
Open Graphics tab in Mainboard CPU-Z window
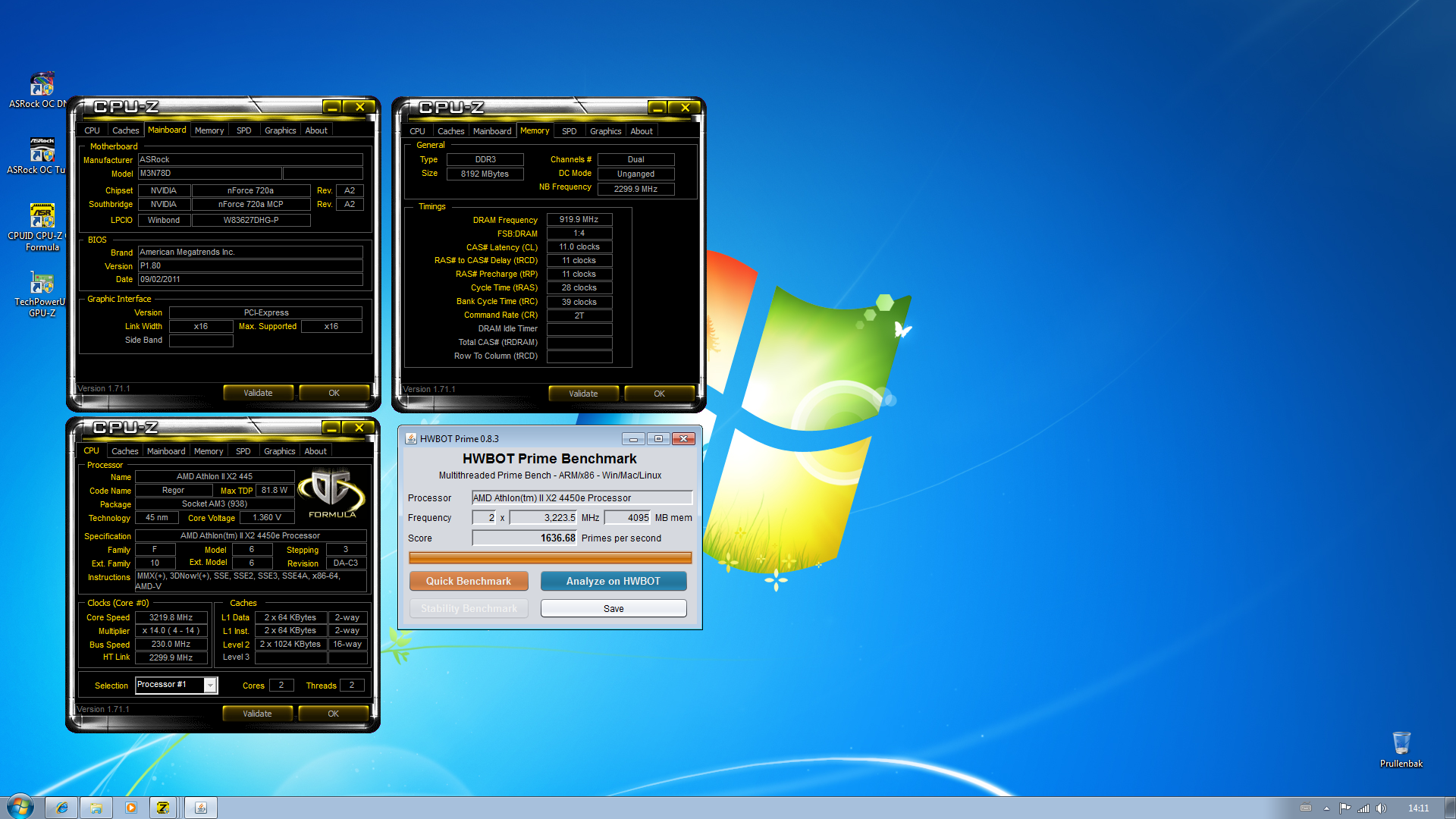click(280, 130)
